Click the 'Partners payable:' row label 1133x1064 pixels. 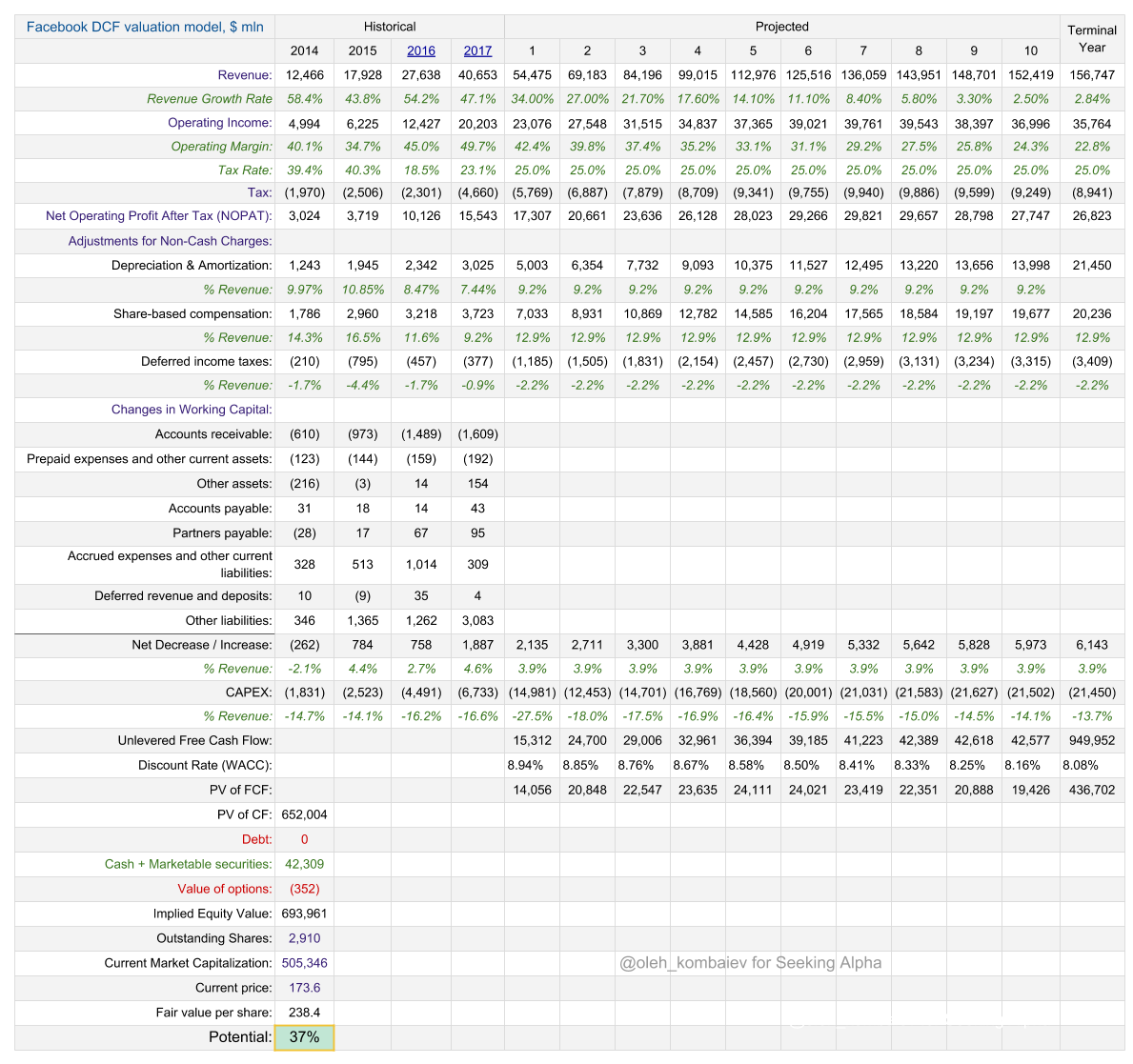(x=223, y=533)
